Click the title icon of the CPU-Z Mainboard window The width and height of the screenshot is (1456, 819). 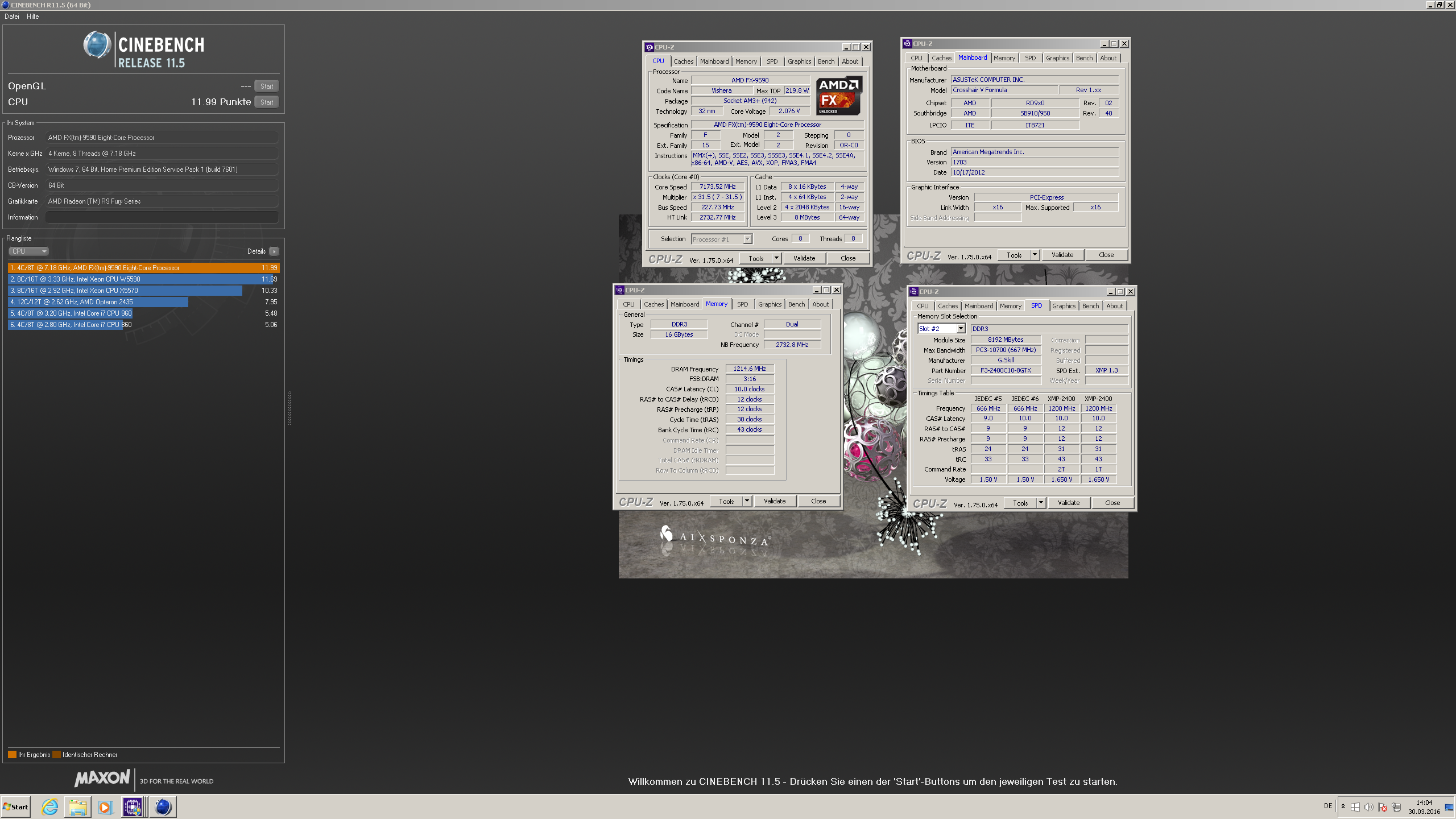coord(908,44)
